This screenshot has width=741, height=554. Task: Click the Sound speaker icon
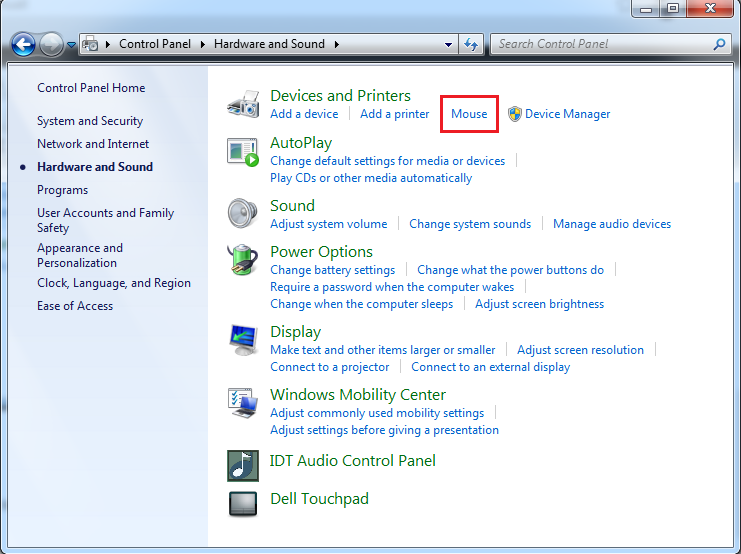pyautogui.click(x=244, y=214)
